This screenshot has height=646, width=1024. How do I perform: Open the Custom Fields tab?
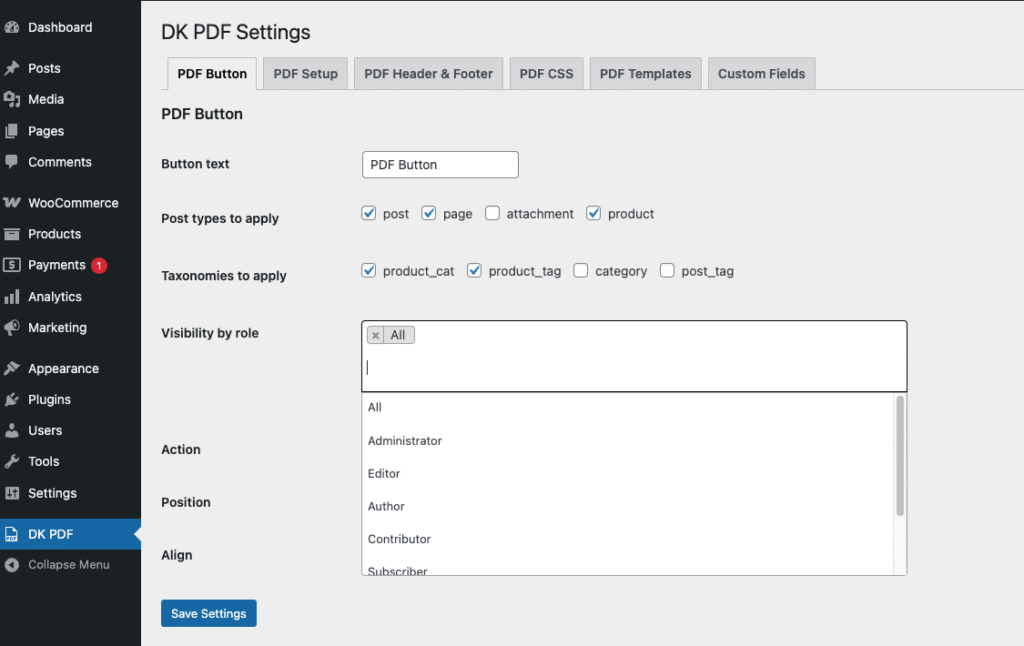pyautogui.click(x=761, y=73)
